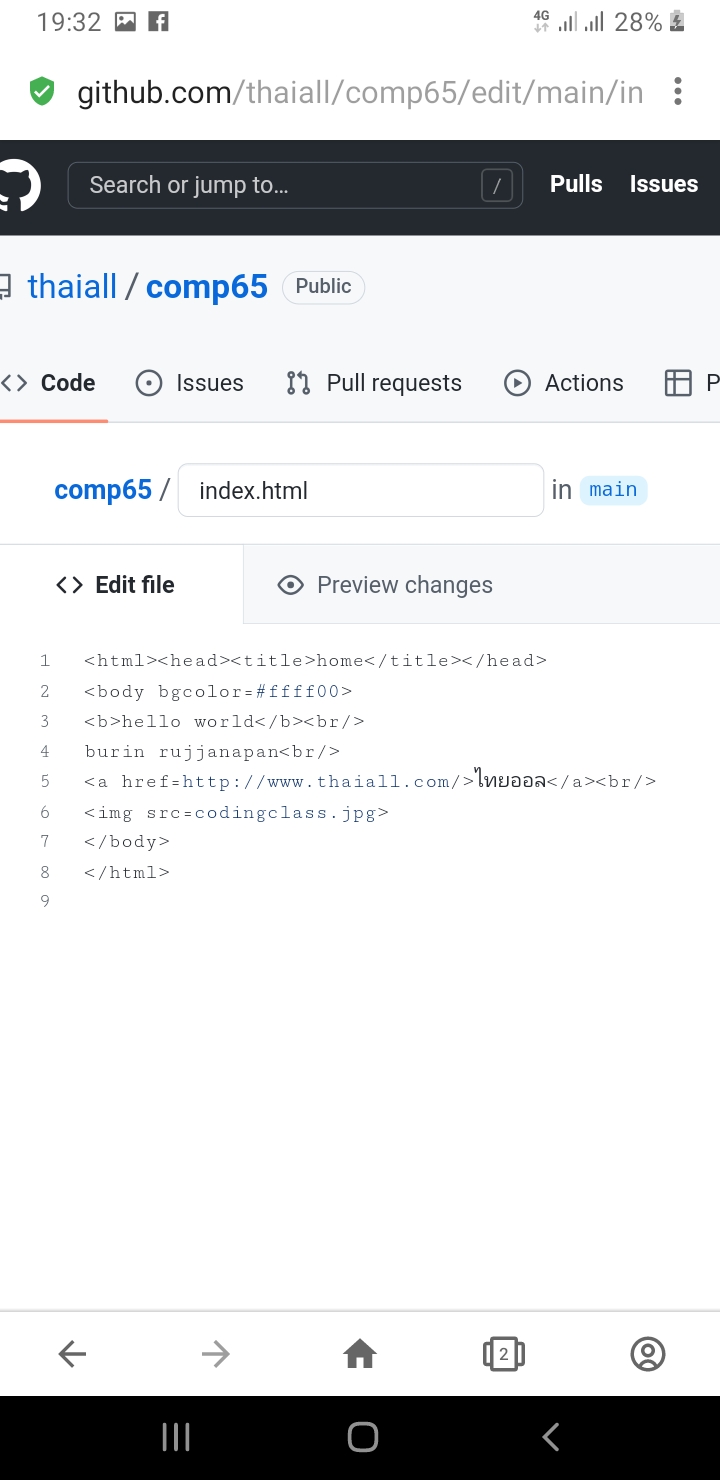Screen dimensions: 720x1480
Task: Go back with the browser back arrow
Action: click(72, 1354)
